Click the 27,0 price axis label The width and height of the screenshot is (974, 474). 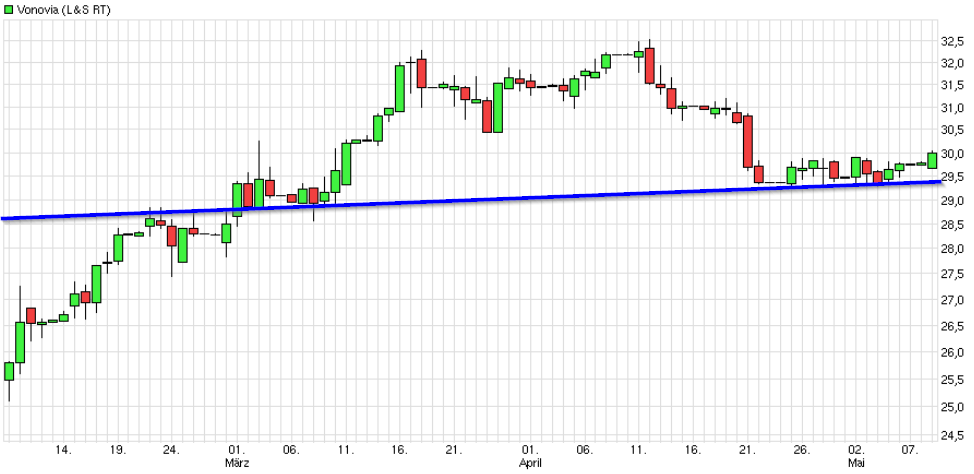pos(953,300)
